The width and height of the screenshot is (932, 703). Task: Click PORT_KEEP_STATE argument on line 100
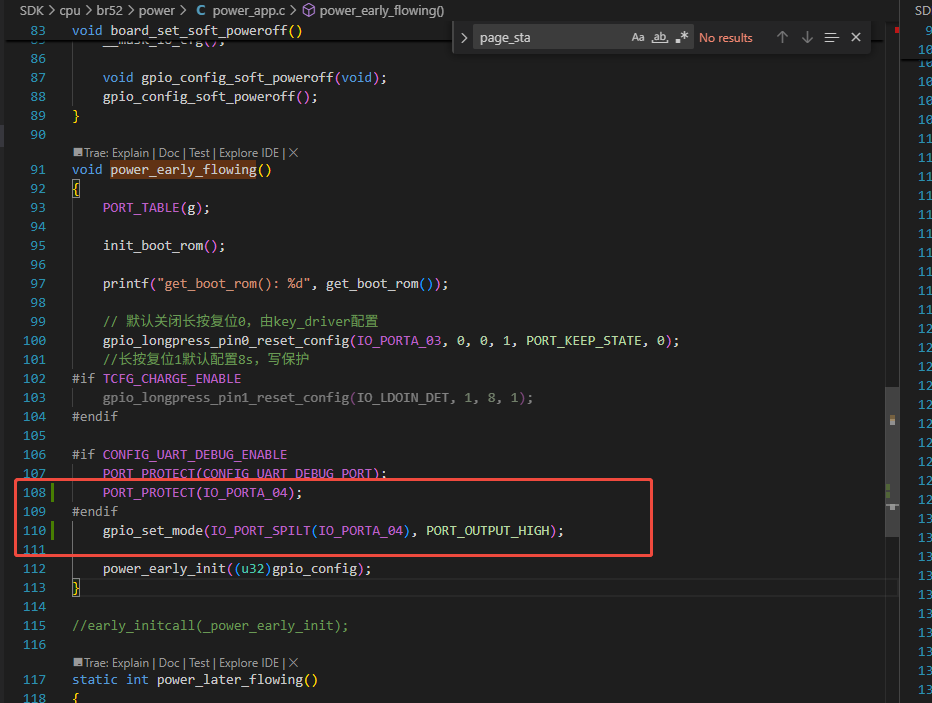584,341
